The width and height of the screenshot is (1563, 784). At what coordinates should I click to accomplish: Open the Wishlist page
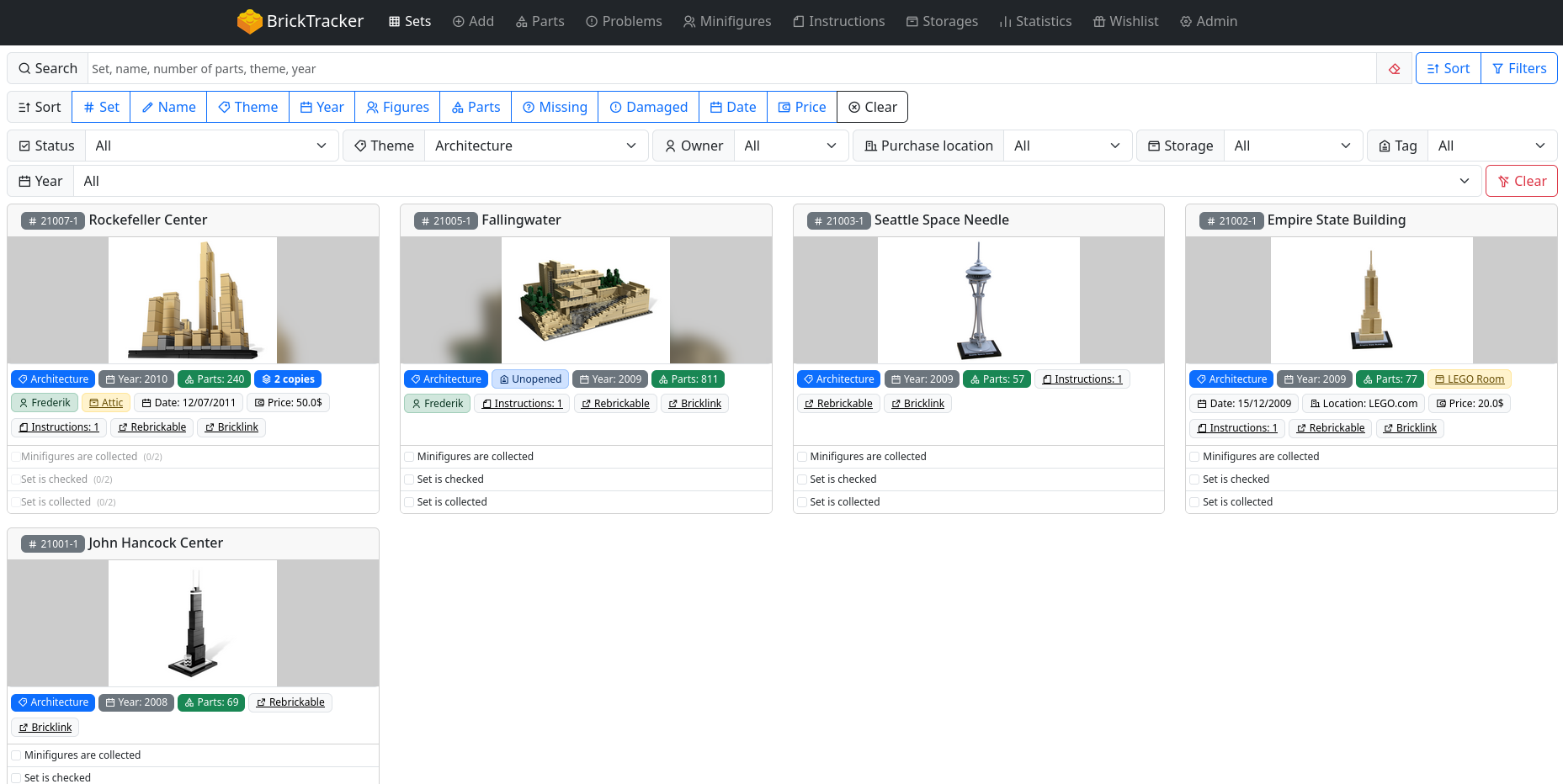1125,22
